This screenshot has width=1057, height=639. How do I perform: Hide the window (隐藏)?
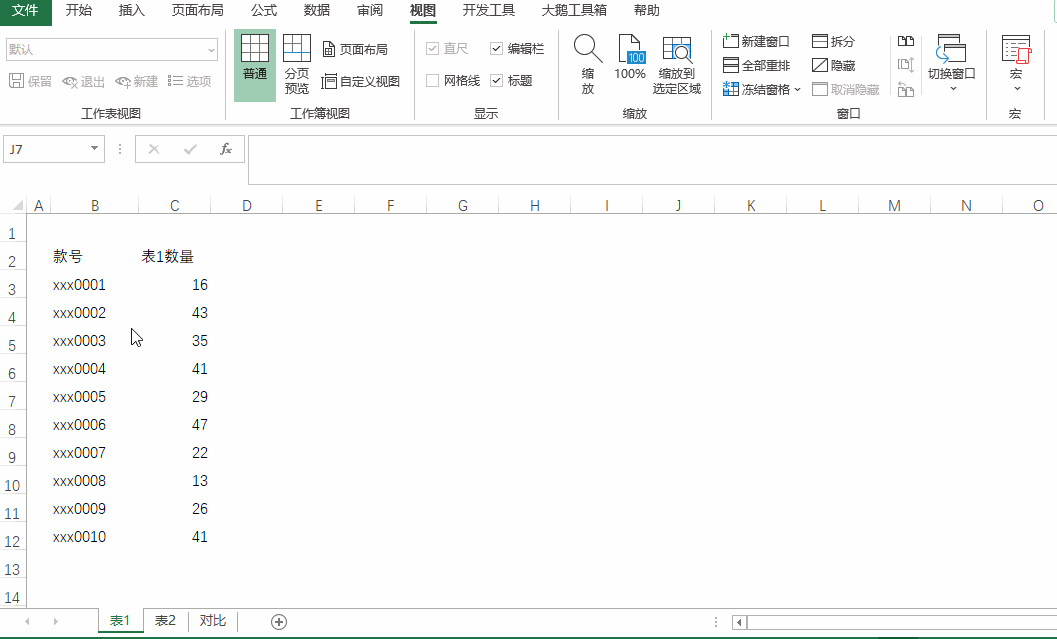833,65
